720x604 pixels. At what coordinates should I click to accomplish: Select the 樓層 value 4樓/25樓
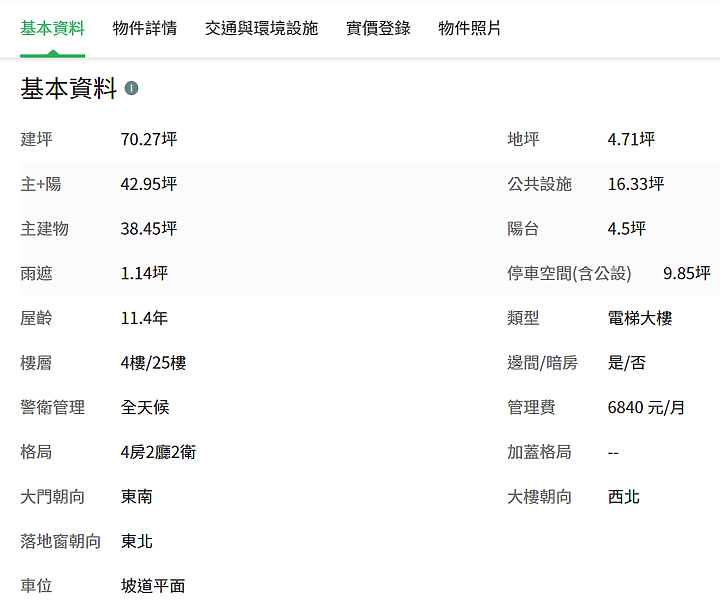(x=153, y=363)
